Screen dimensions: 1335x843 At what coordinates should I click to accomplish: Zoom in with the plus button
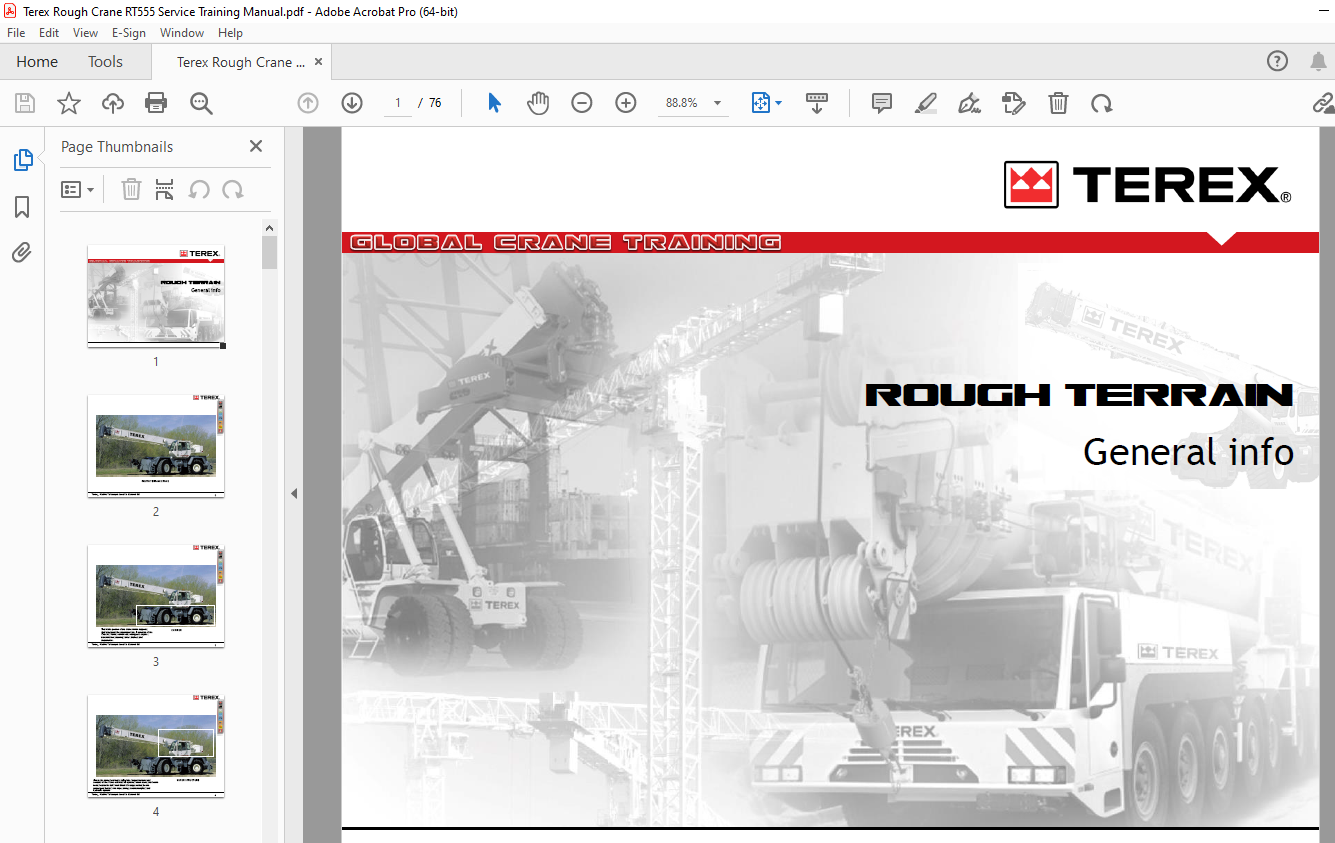tap(626, 103)
